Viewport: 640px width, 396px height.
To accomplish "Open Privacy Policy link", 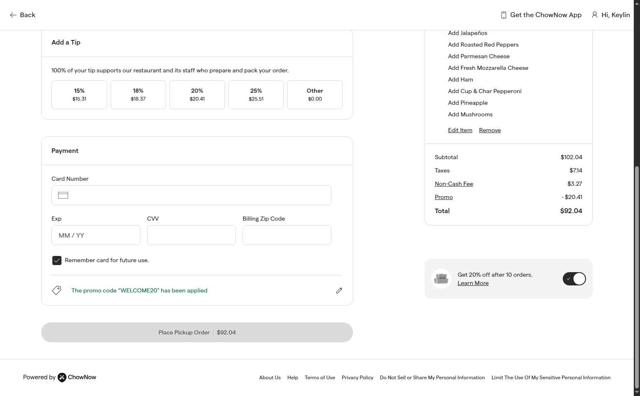I will pyautogui.click(x=358, y=378).
